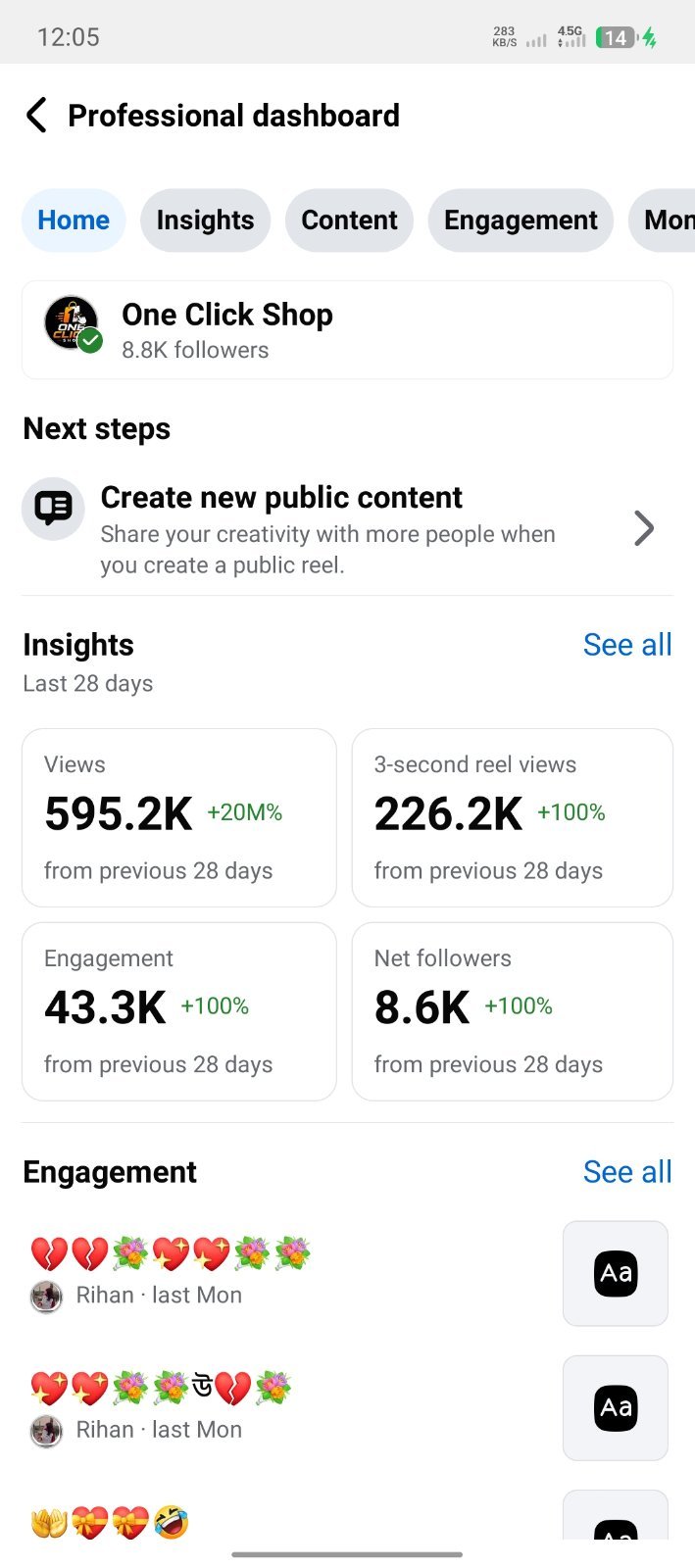This screenshot has width=695, height=1568.
Task: Open the Engagement 43.3K card
Action: tap(179, 1011)
